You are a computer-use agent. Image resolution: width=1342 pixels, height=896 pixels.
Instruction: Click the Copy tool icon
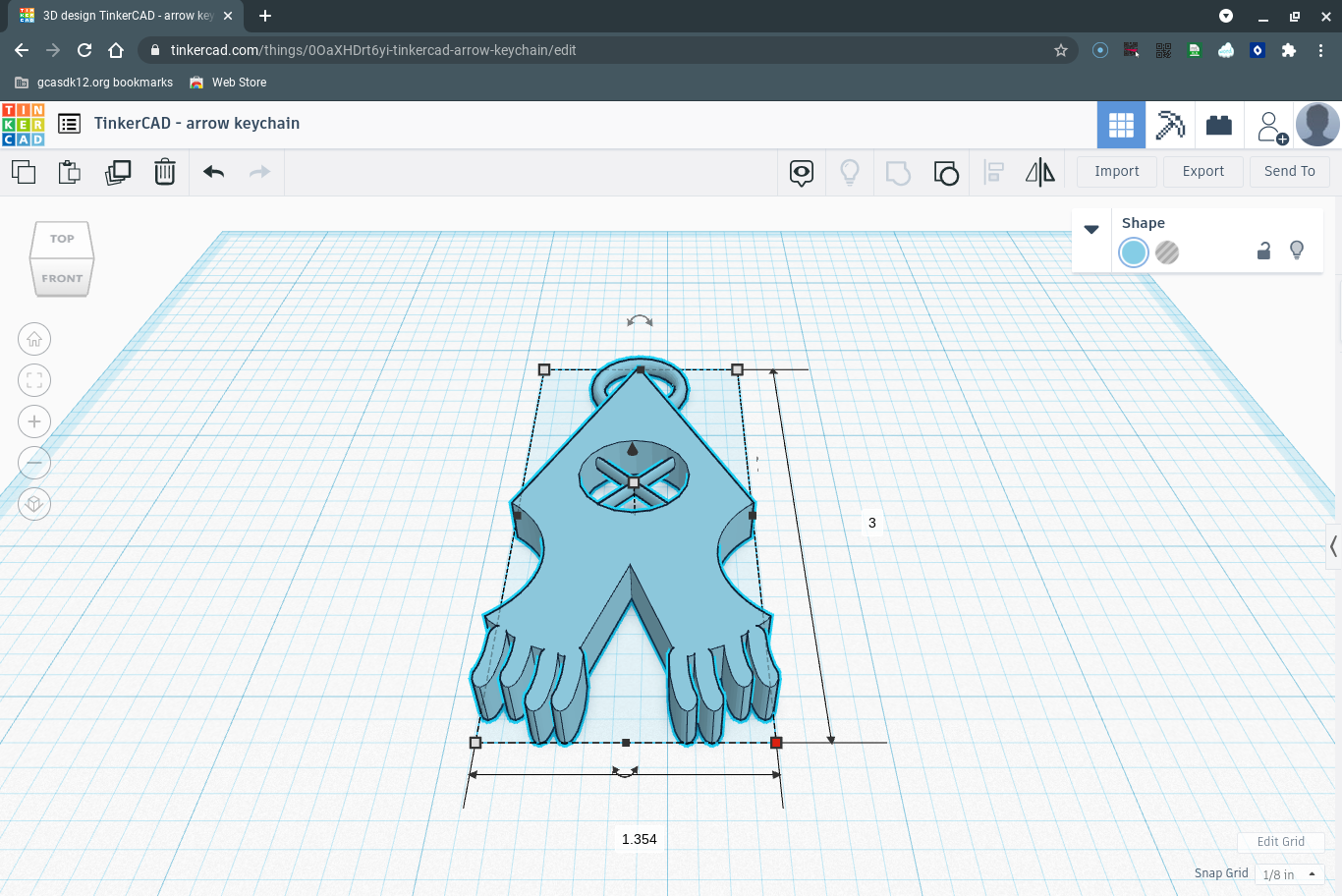pos(24,172)
